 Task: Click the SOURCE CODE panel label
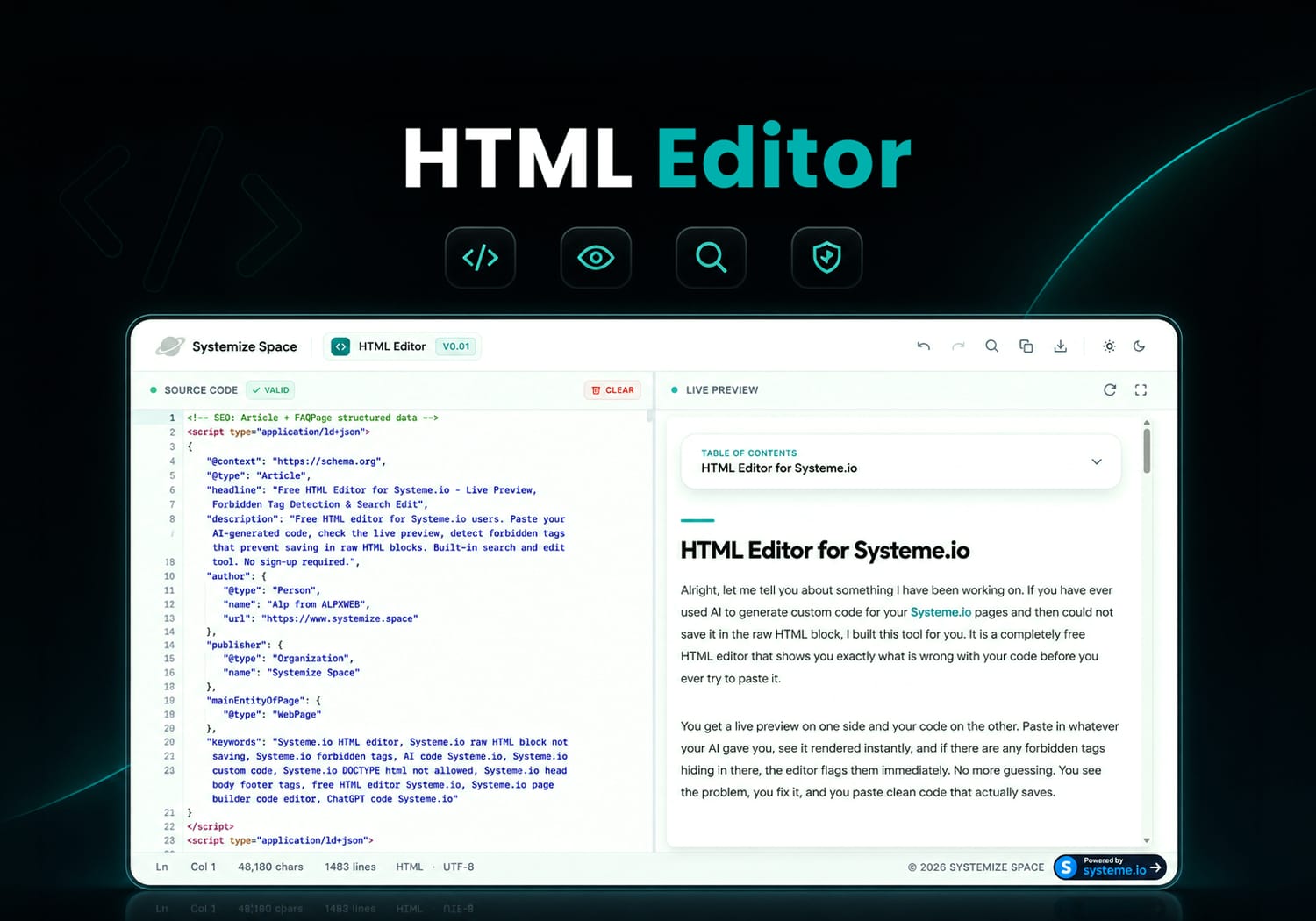[x=201, y=390]
